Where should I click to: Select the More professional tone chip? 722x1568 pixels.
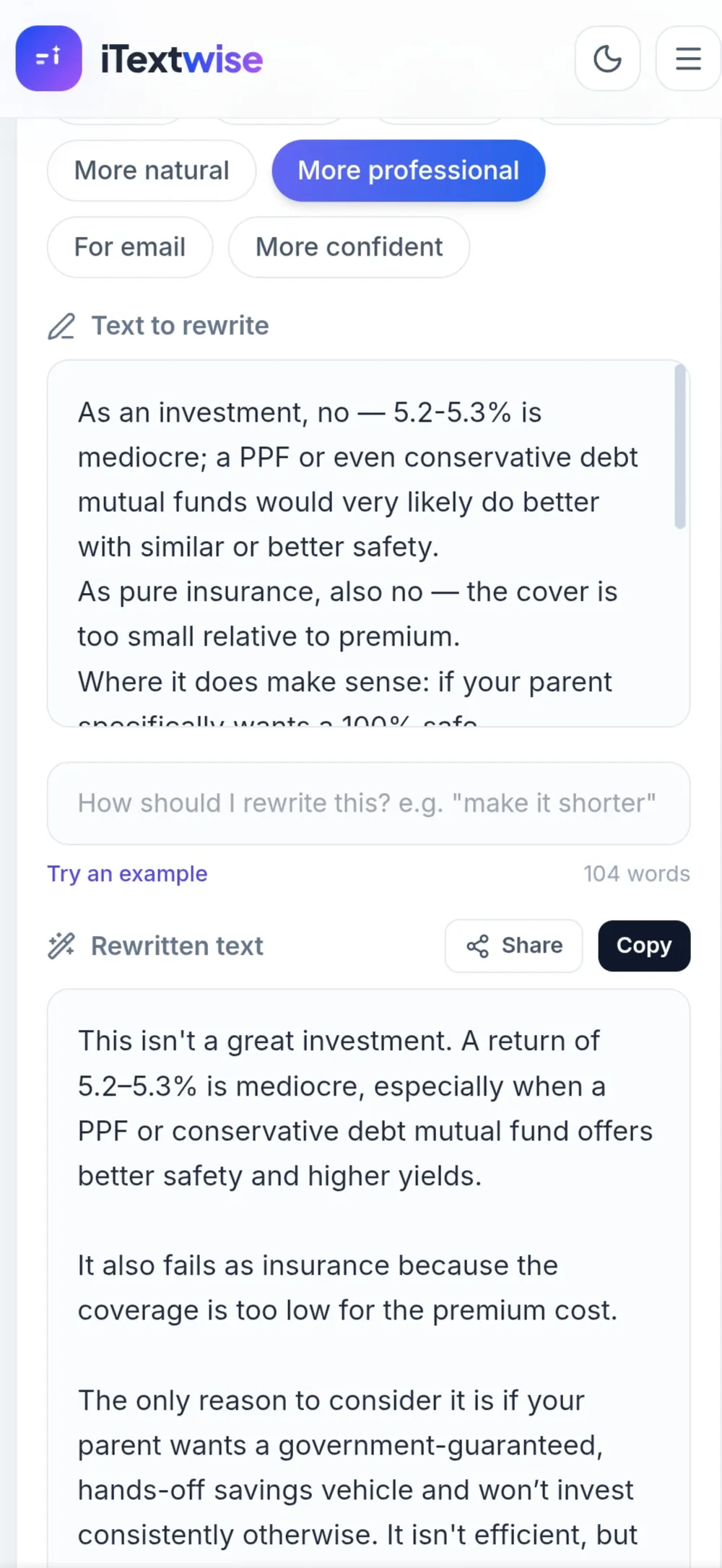click(409, 170)
